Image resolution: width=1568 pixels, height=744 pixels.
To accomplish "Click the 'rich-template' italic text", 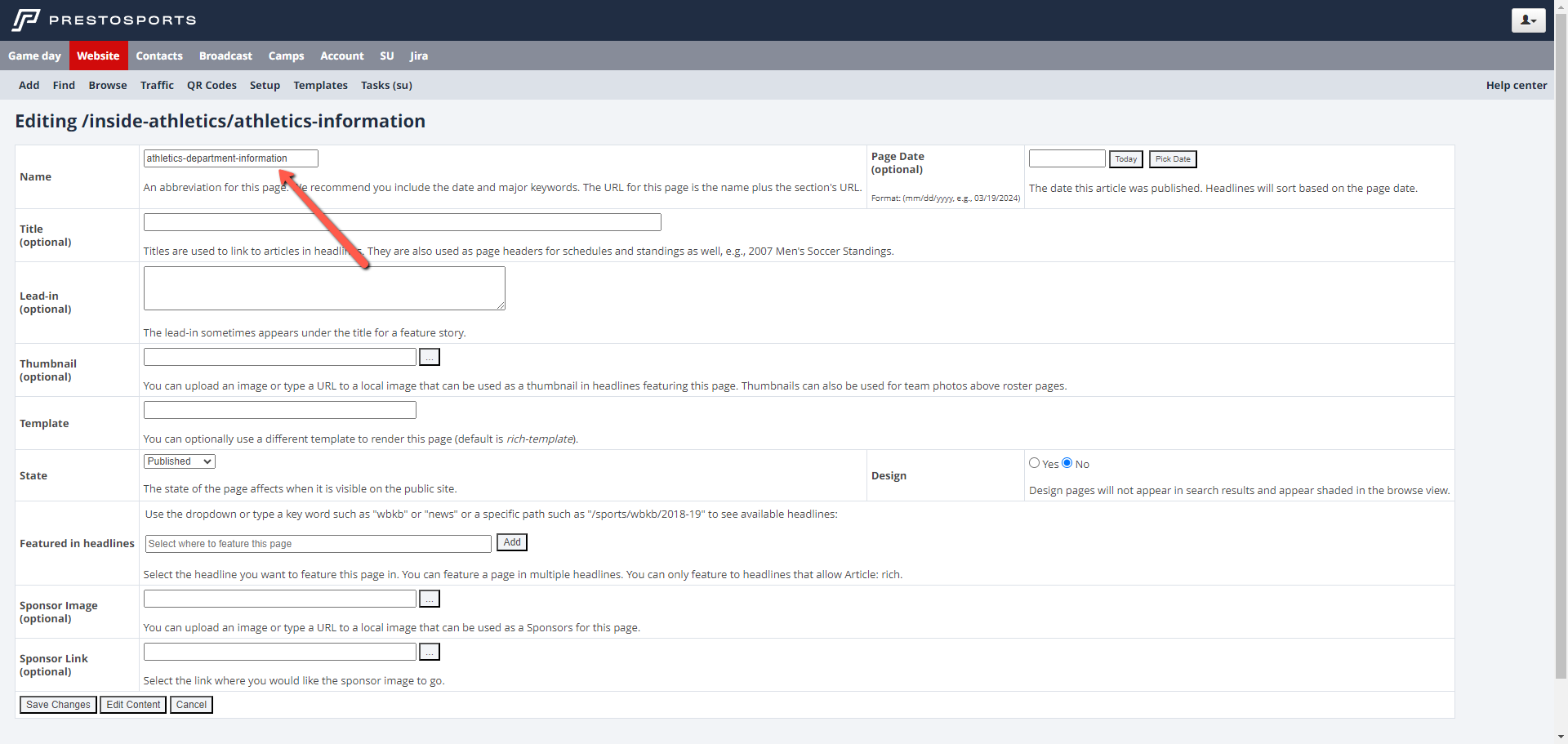I will pos(540,439).
